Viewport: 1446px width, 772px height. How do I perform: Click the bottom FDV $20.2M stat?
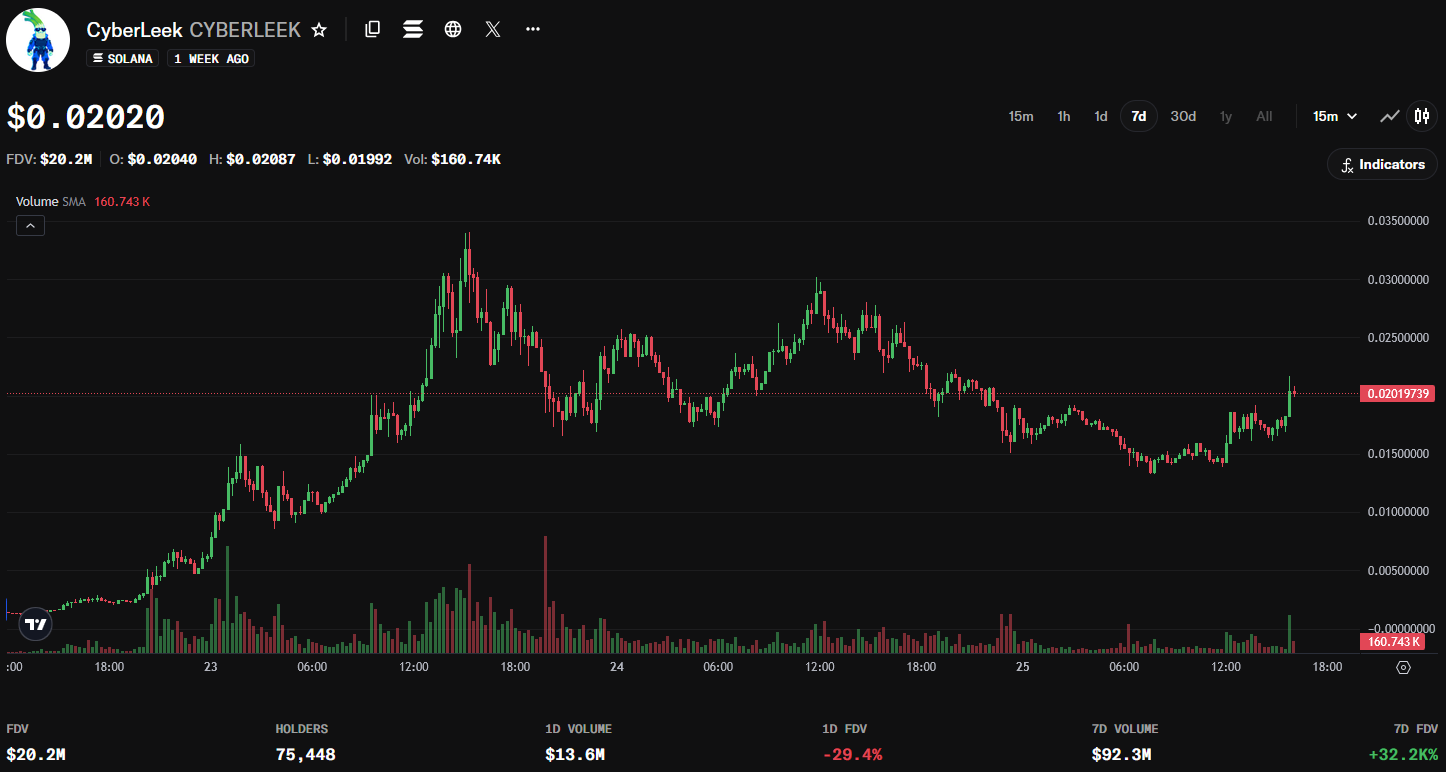tap(36, 742)
